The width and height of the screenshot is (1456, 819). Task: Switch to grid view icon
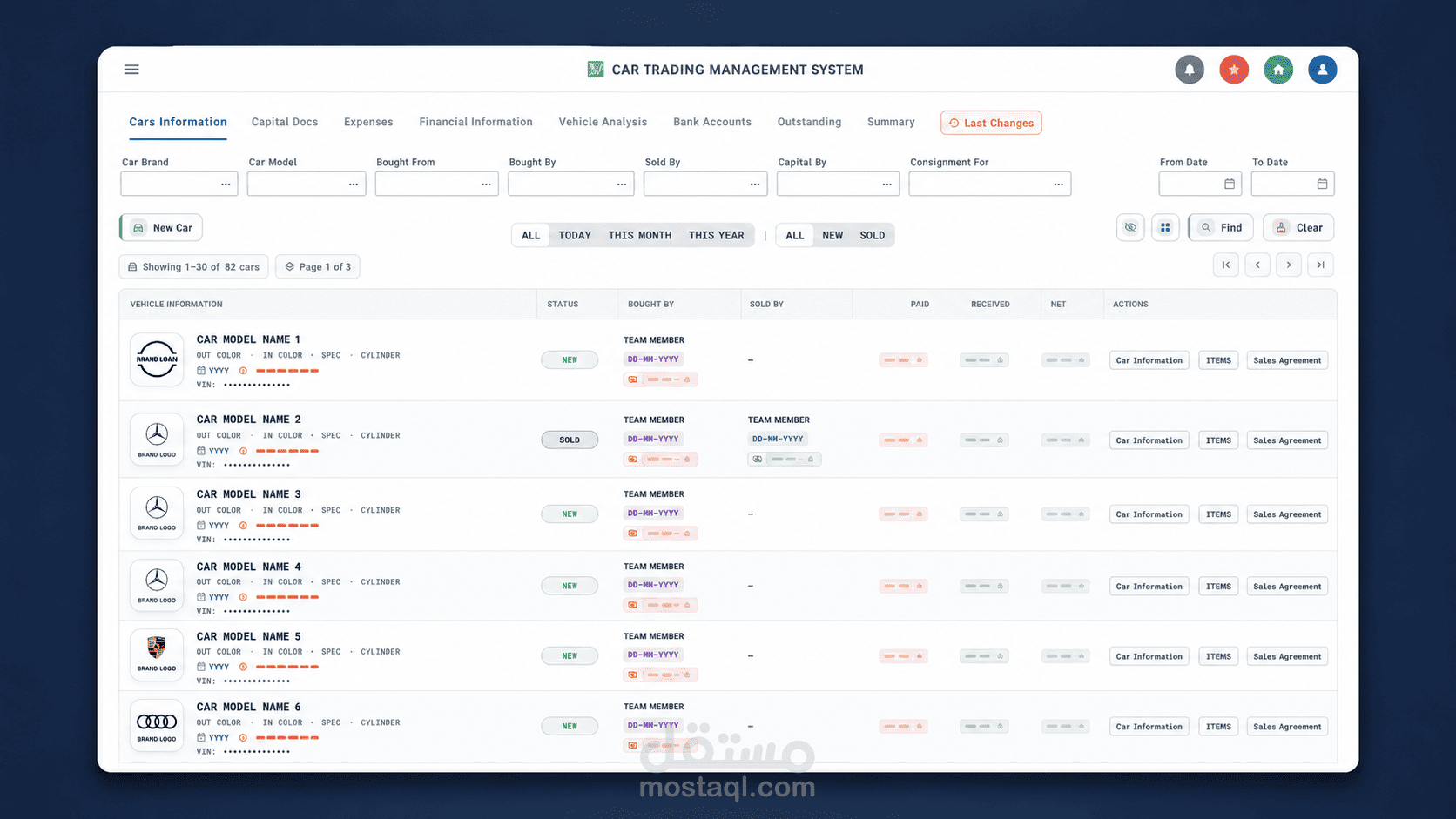tap(1165, 228)
